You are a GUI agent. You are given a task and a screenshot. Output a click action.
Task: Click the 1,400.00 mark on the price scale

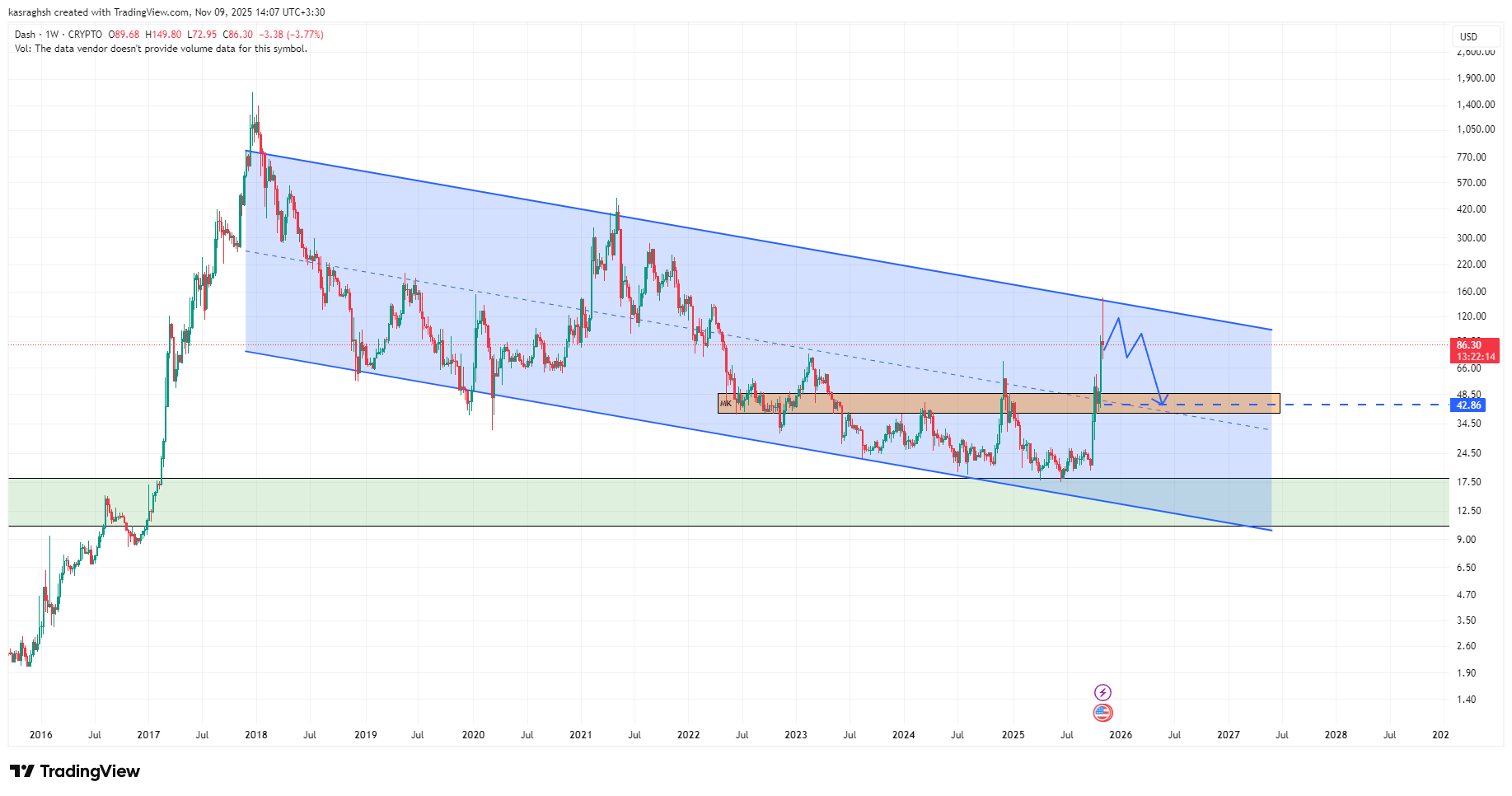click(x=1476, y=105)
